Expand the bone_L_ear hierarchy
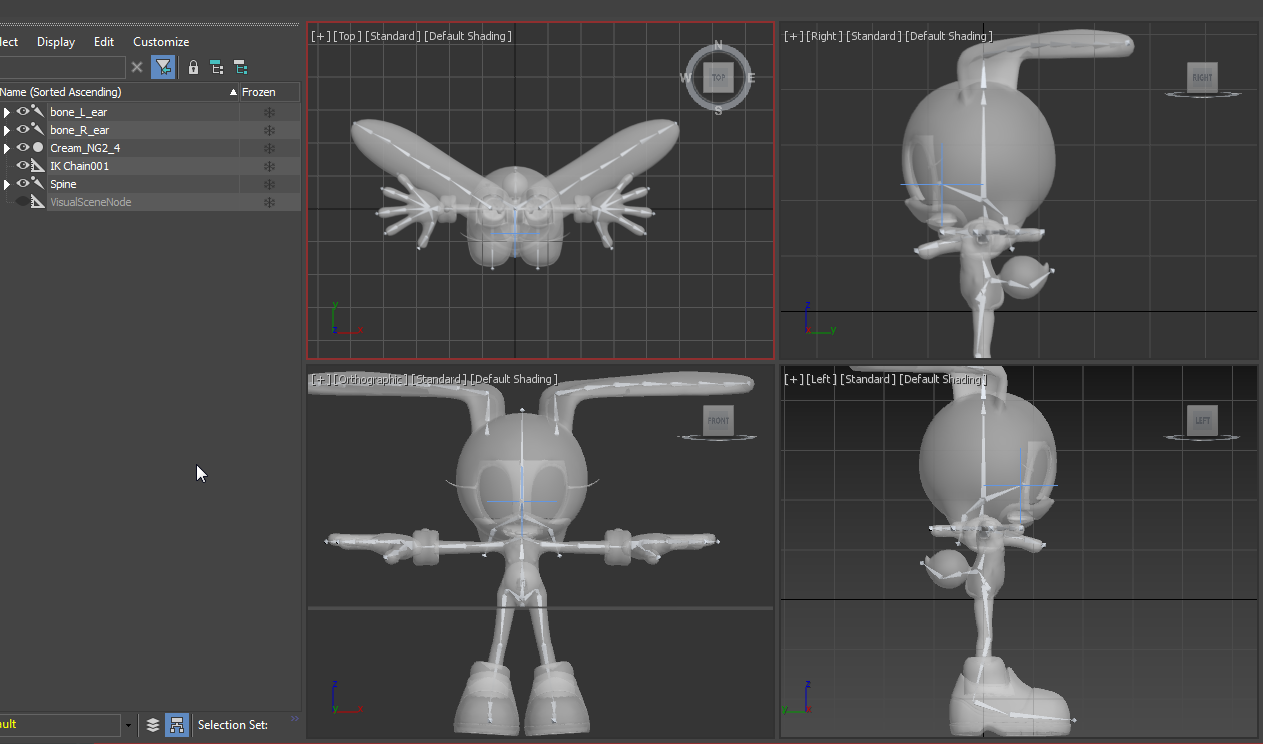1263x744 pixels. (x=7, y=112)
